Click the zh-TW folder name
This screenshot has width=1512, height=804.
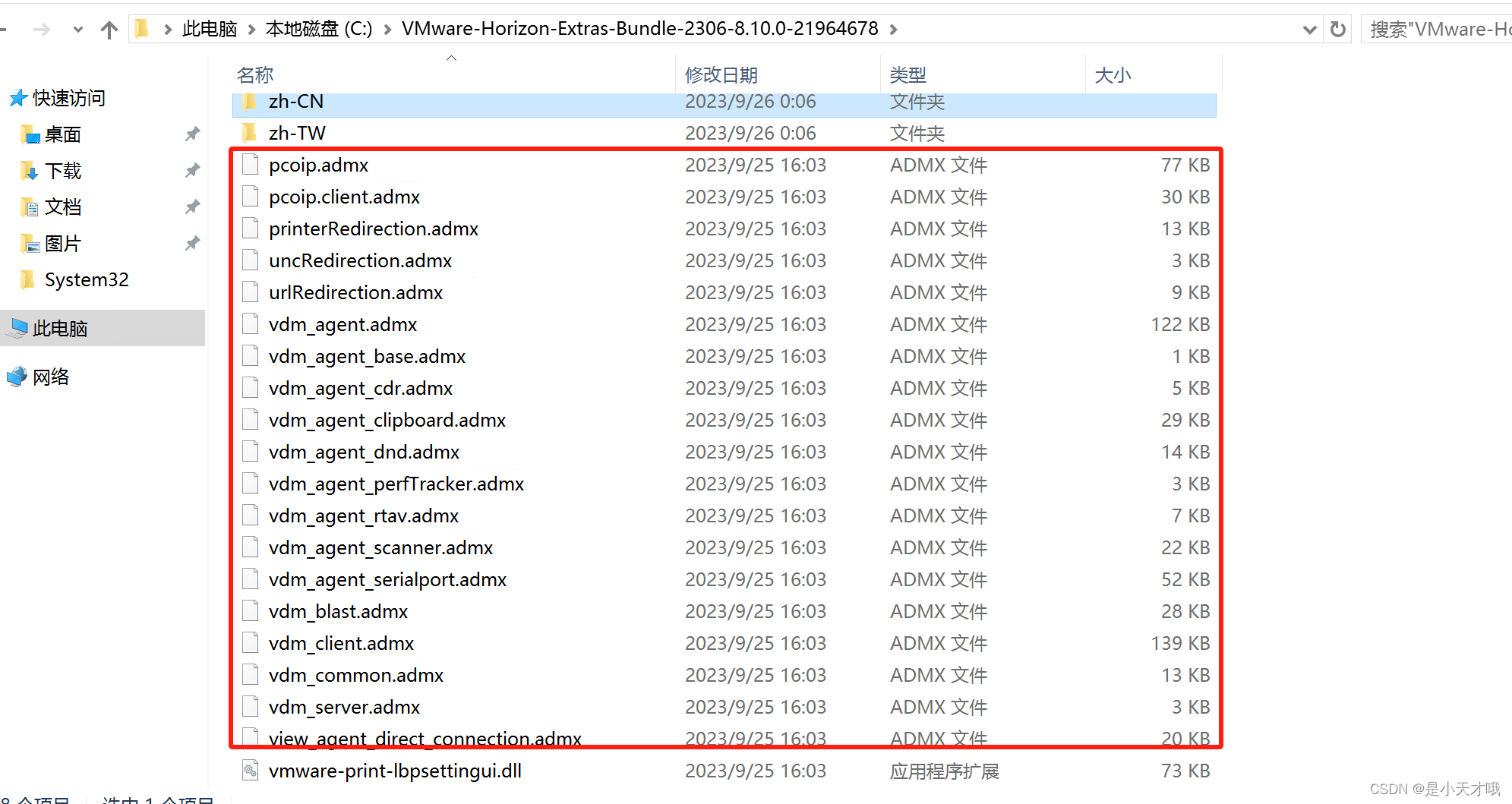coord(297,133)
